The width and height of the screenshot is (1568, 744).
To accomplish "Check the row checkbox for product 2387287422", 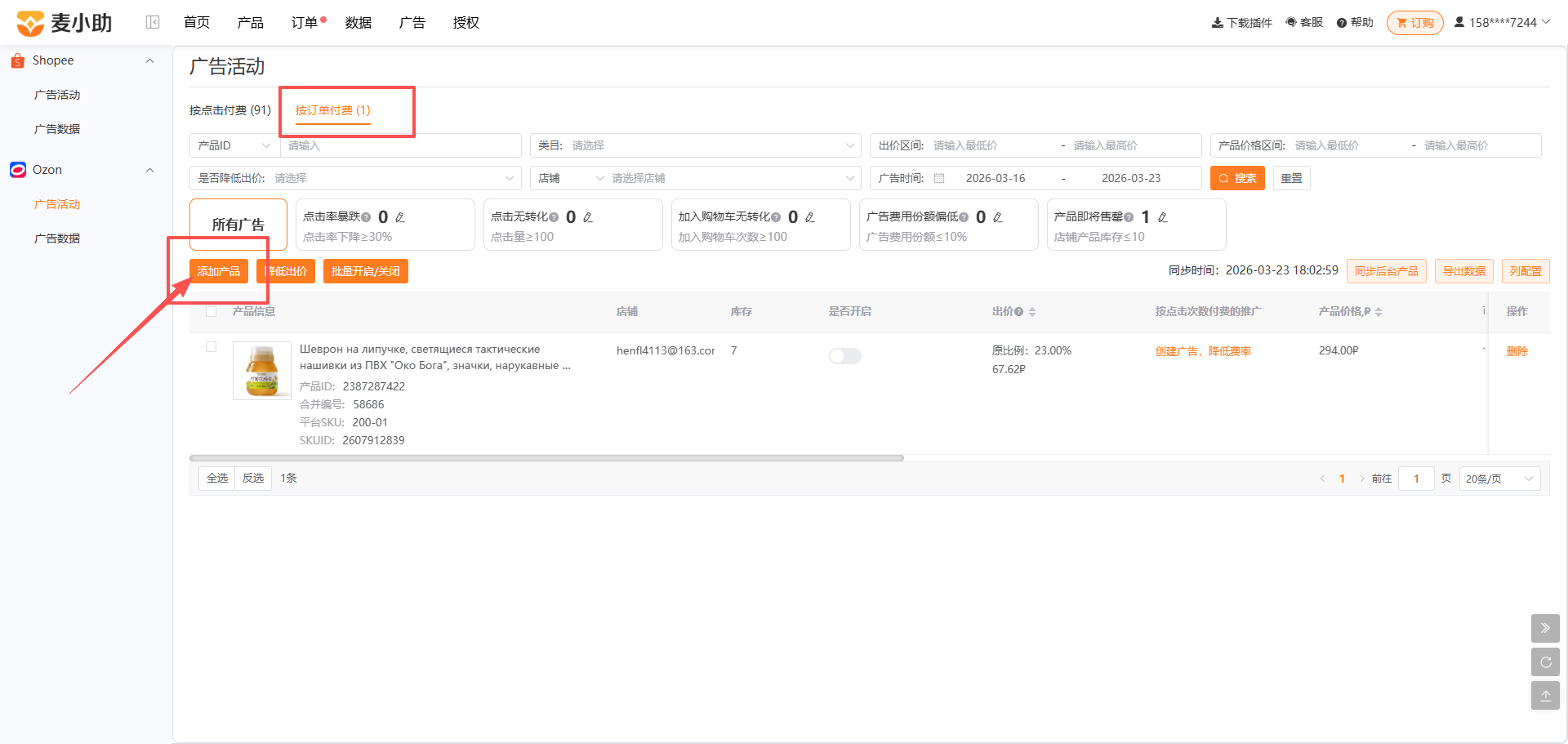I will pyautogui.click(x=212, y=346).
